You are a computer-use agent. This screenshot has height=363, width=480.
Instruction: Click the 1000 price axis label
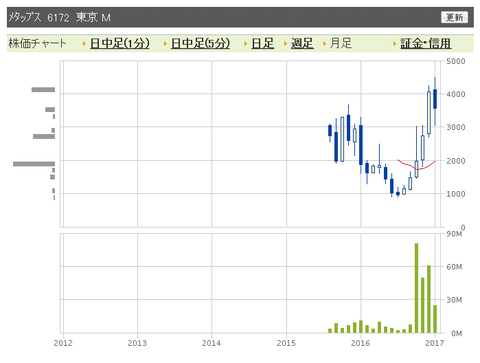[456, 194]
